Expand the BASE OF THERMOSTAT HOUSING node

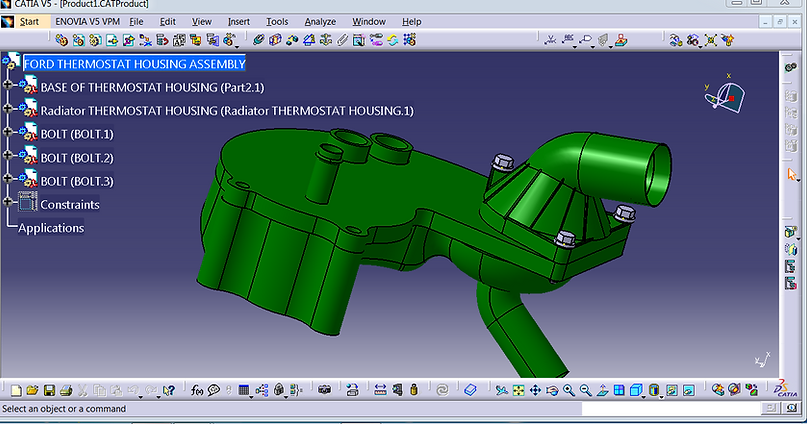click(7, 84)
